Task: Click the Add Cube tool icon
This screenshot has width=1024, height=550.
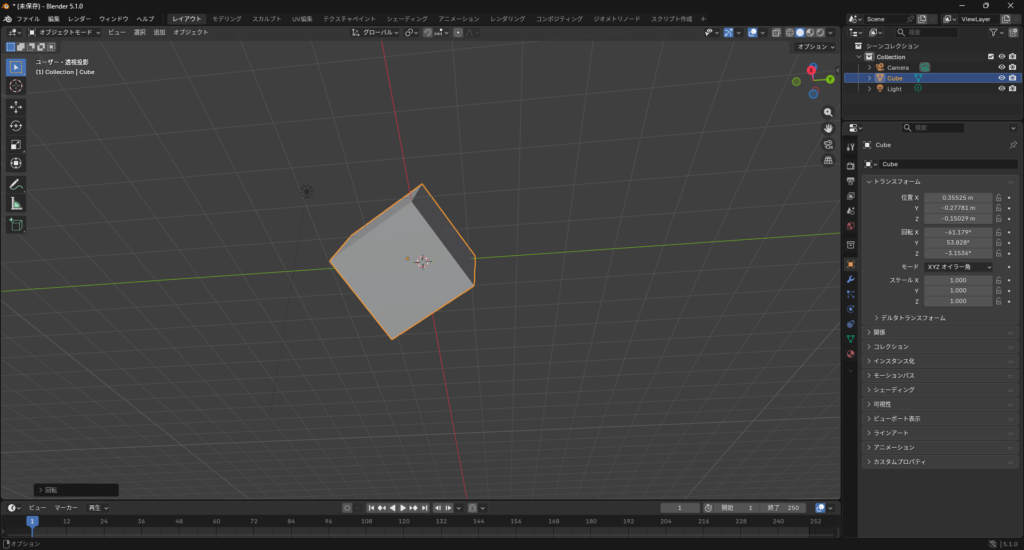Action: (x=16, y=225)
